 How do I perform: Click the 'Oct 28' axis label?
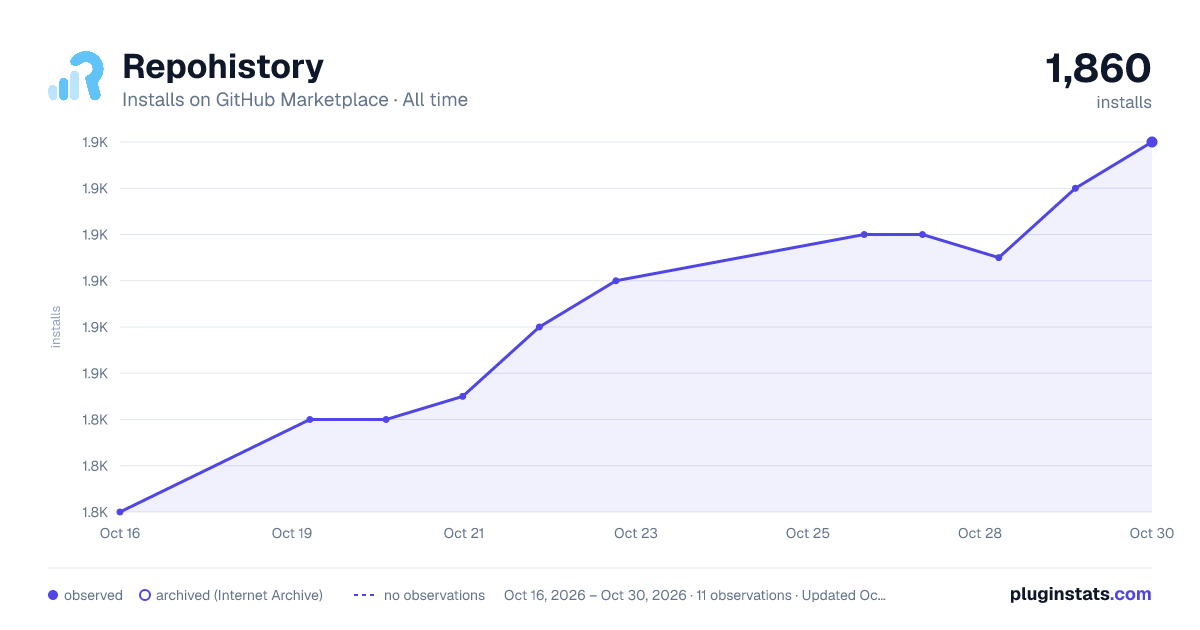[980, 534]
